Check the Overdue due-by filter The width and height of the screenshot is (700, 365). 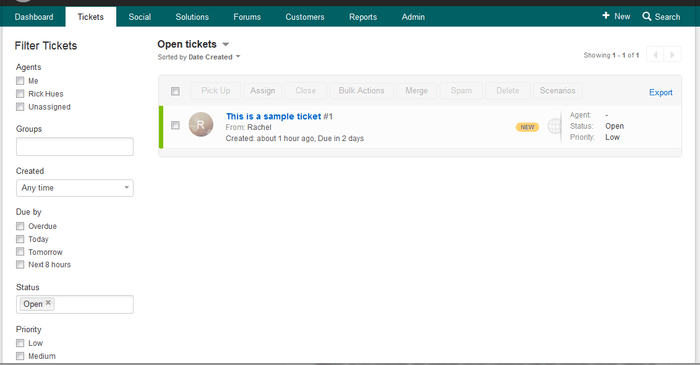tap(20, 226)
